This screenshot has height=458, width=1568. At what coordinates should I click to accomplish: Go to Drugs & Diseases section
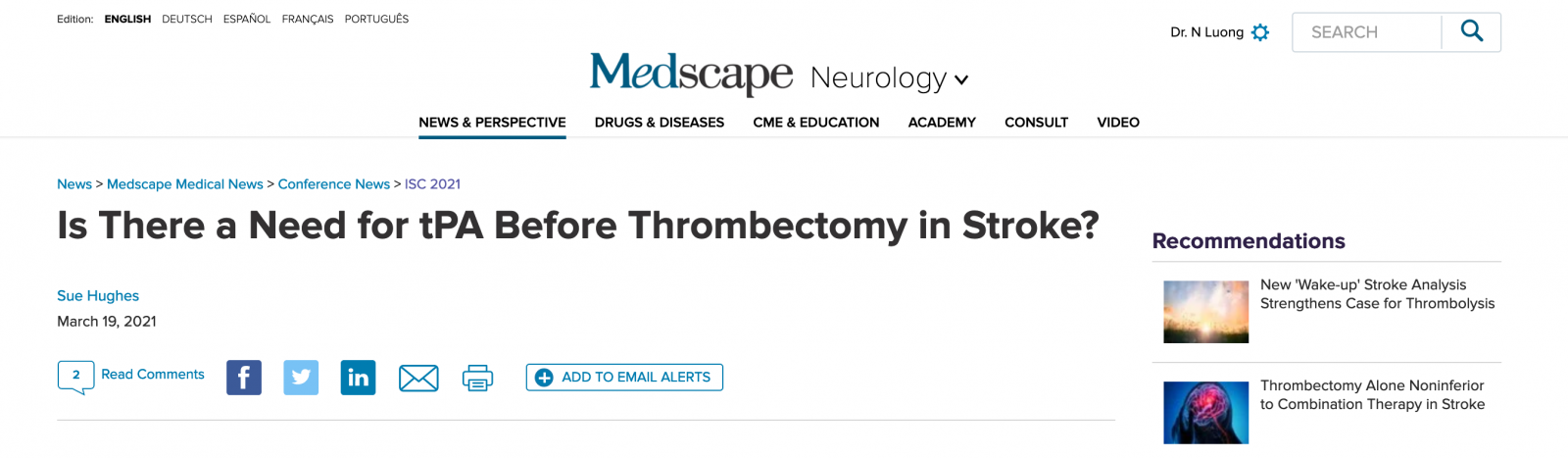point(660,123)
